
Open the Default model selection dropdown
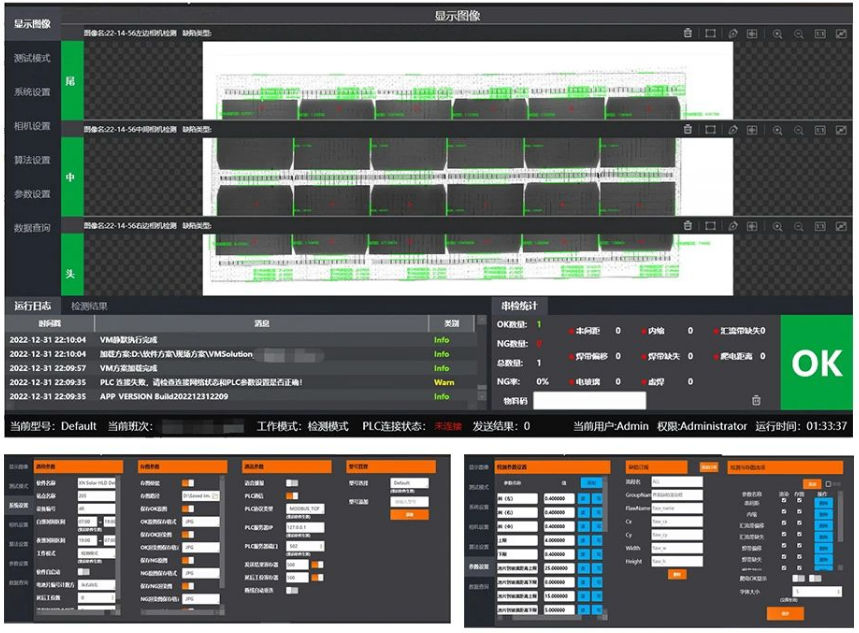408,481
